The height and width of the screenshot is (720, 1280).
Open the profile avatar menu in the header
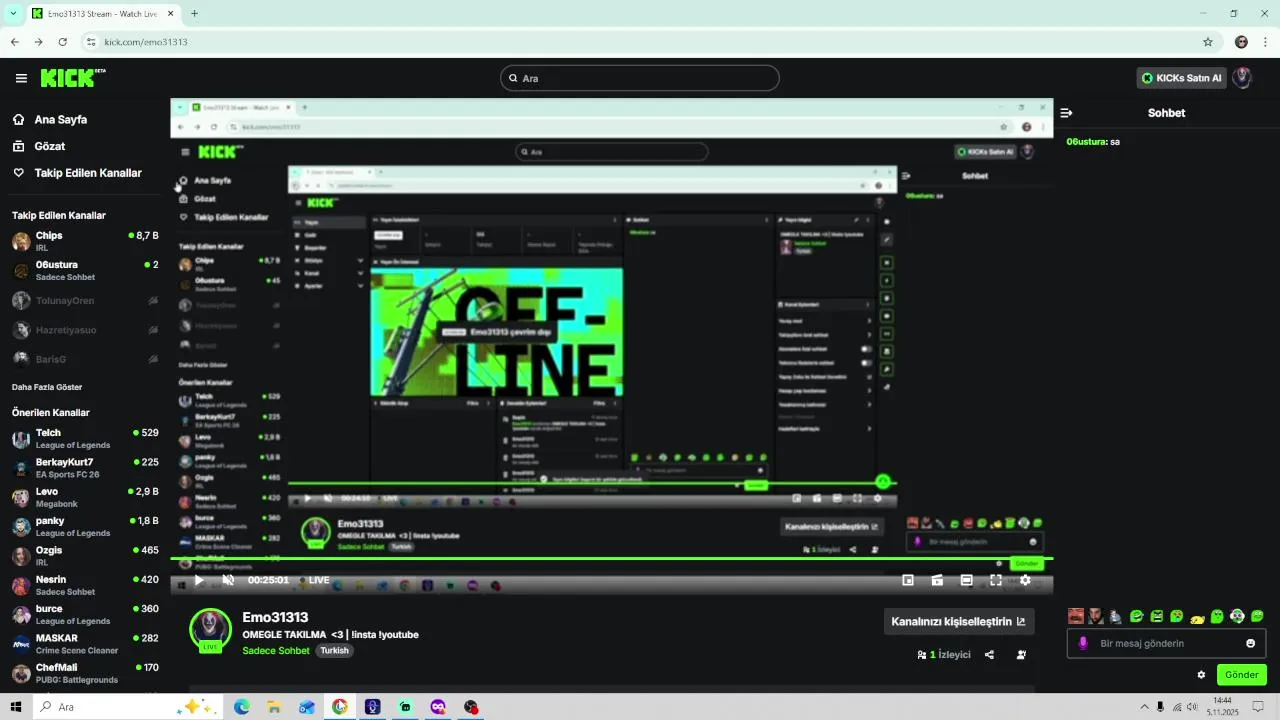click(1242, 78)
